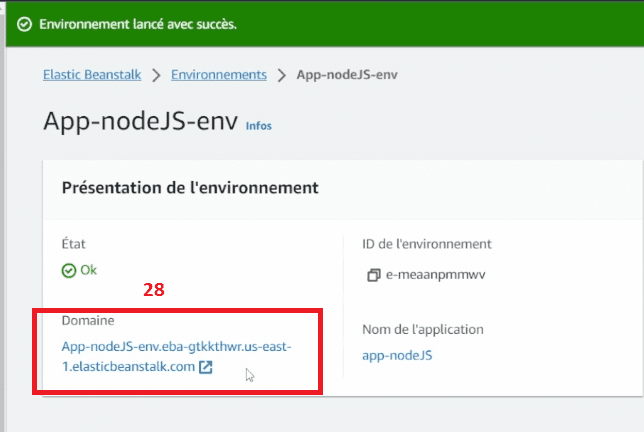Image resolution: width=644 pixels, height=432 pixels.
Task: Click the external link icon after domain
Action: pyautogui.click(x=206, y=367)
